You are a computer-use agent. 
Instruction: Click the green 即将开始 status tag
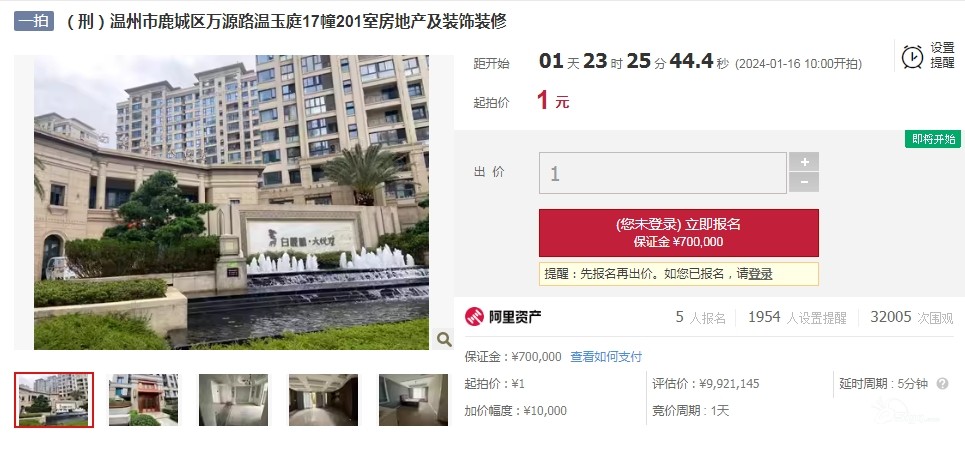[x=933, y=139]
